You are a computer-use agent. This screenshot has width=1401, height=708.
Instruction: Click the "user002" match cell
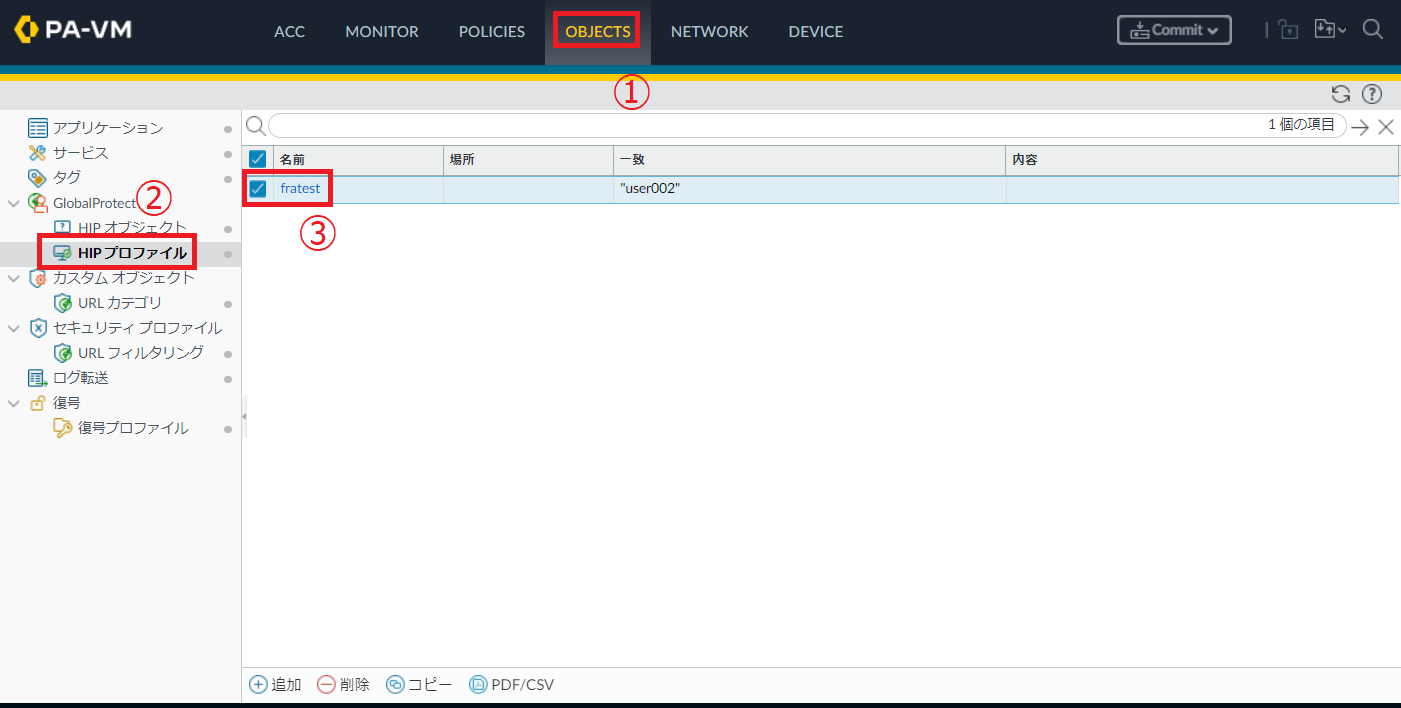[x=650, y=188]
